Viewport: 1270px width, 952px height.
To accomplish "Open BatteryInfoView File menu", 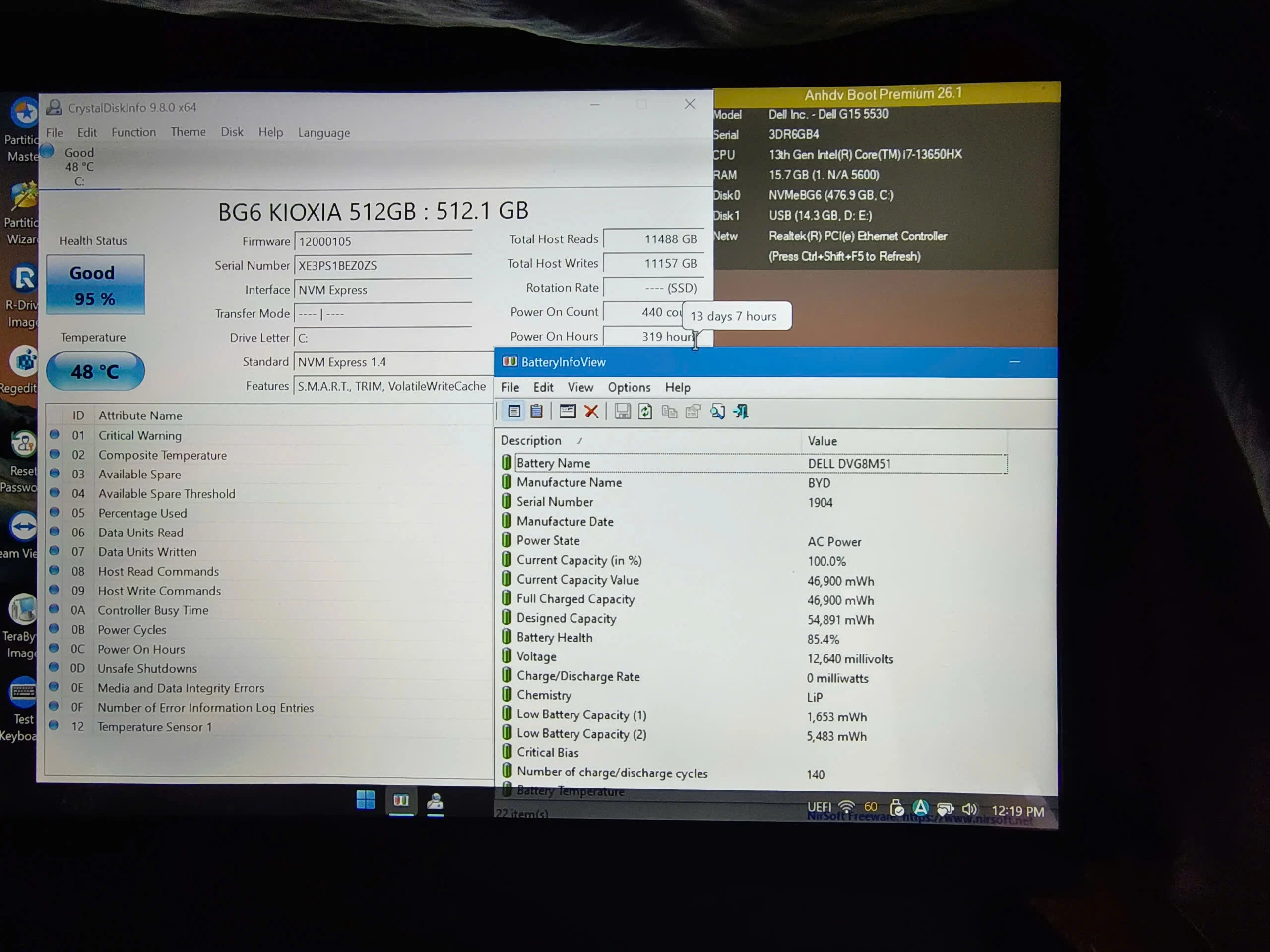I will pyautogui.click(x=510, y=387).
